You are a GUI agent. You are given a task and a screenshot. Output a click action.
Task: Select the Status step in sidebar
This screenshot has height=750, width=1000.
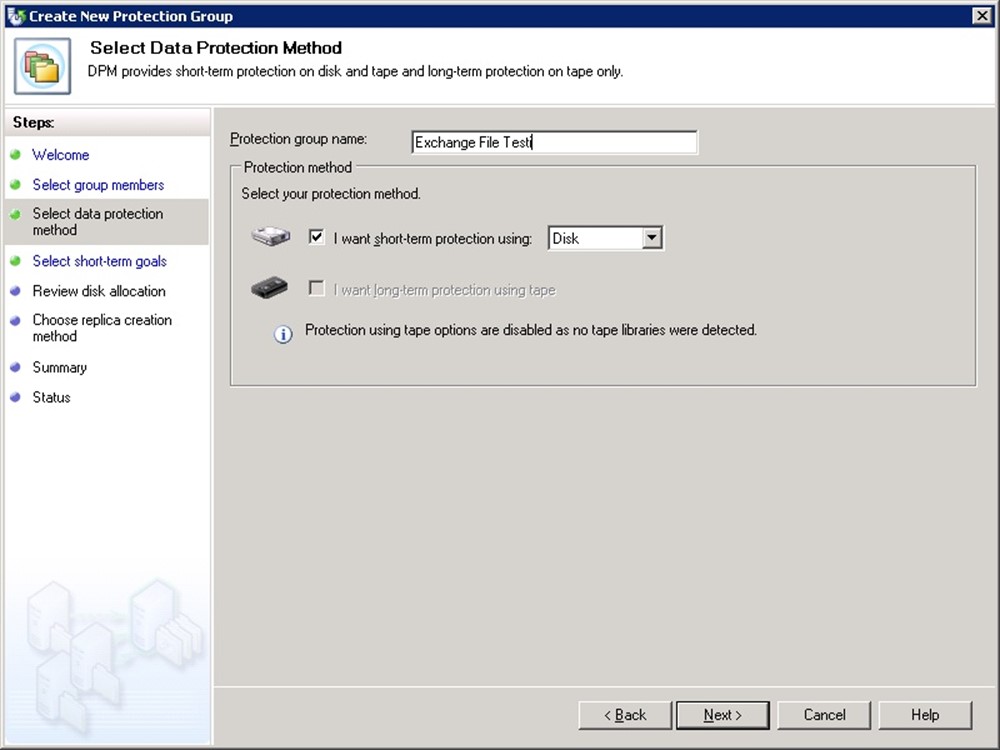[51, 397]
